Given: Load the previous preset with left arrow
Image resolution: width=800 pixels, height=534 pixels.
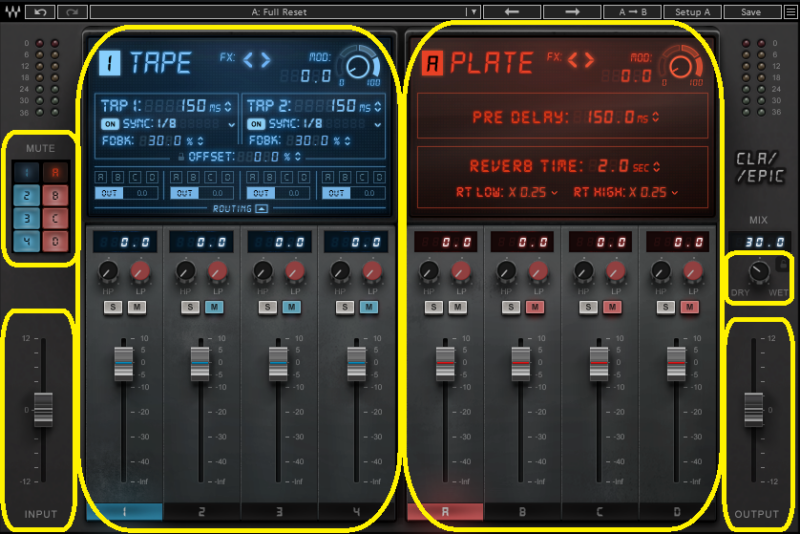Looking at the screenshot, I should coord(510,12).
